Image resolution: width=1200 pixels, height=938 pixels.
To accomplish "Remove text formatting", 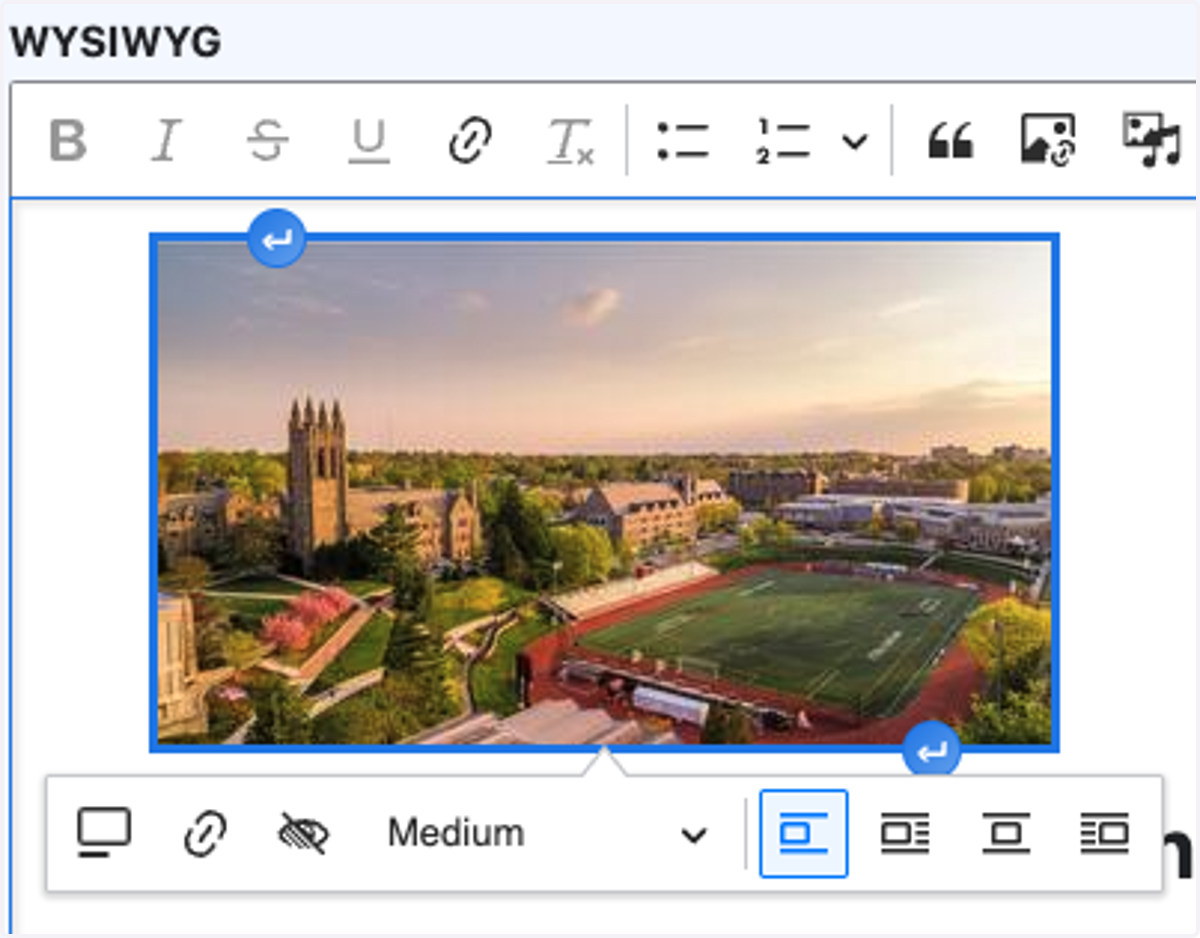I will [570, 141].
